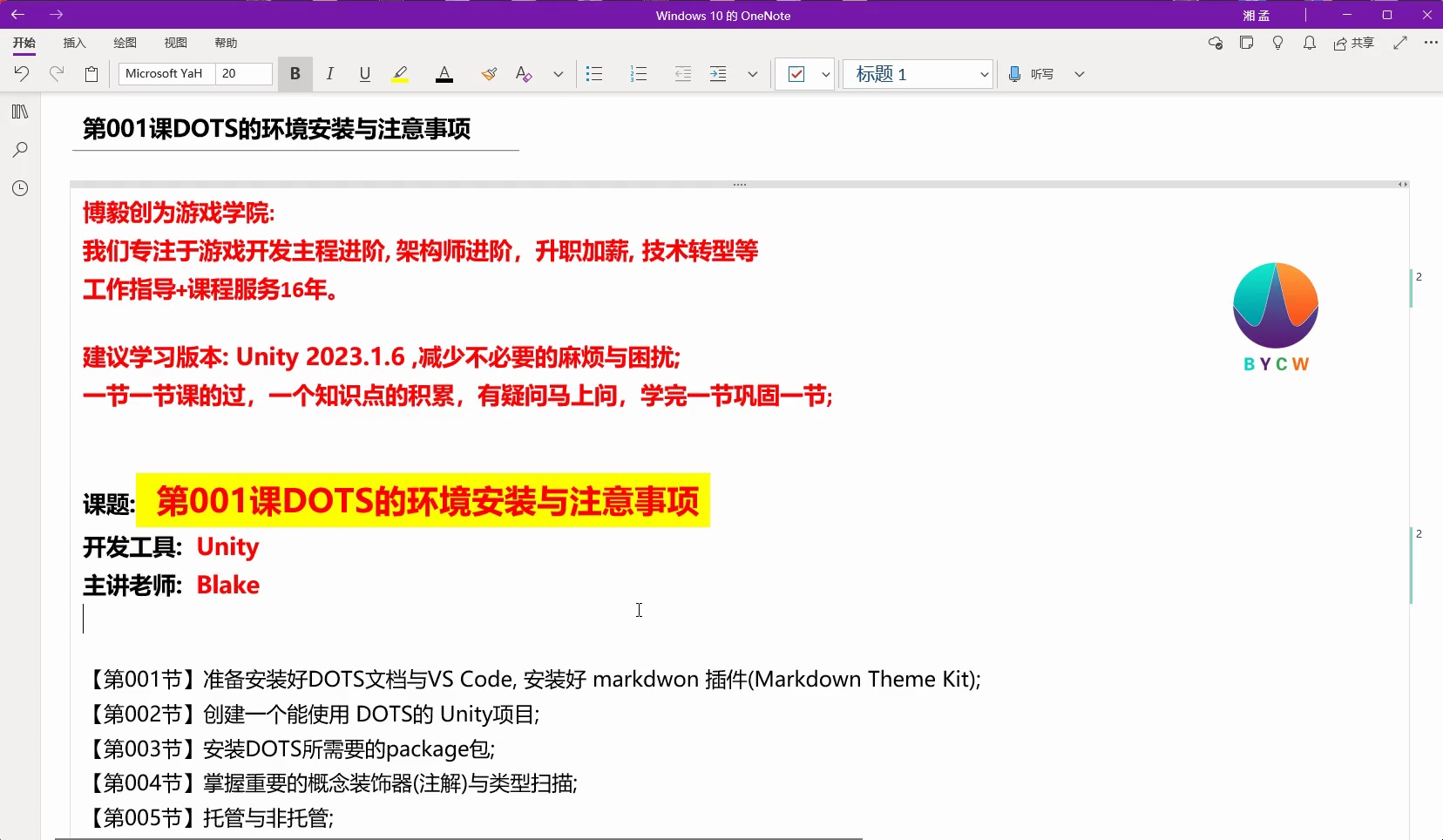
Task: Insert a bulleted list
Action: (594, 74)
